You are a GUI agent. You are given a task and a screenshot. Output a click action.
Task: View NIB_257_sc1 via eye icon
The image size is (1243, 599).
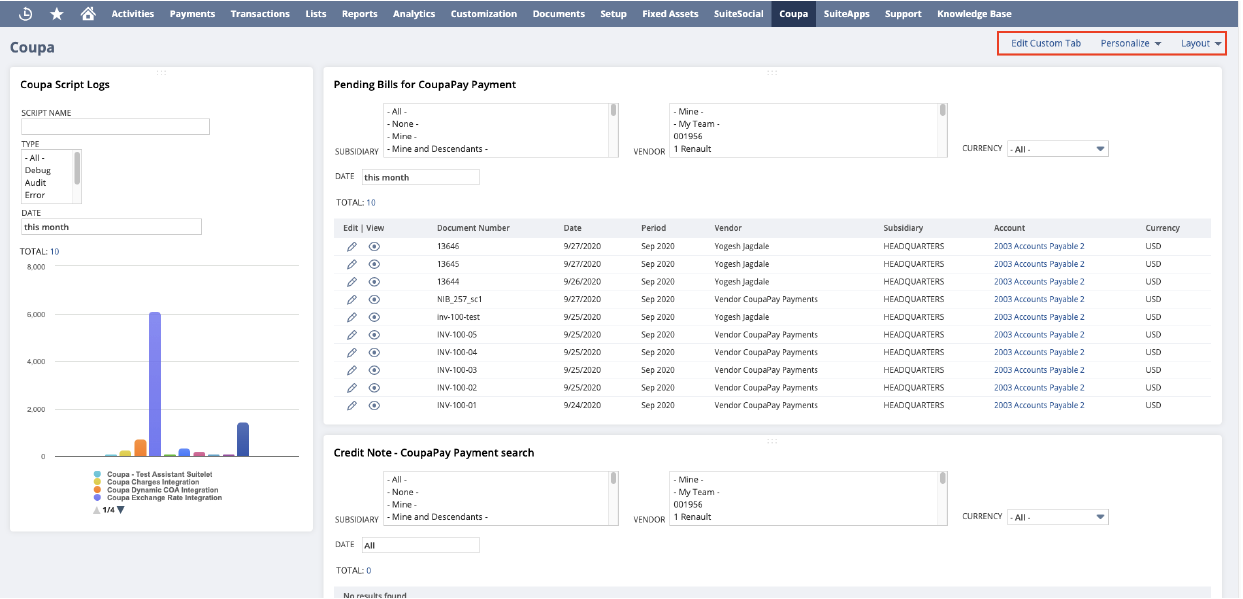[x=374, y=299]
